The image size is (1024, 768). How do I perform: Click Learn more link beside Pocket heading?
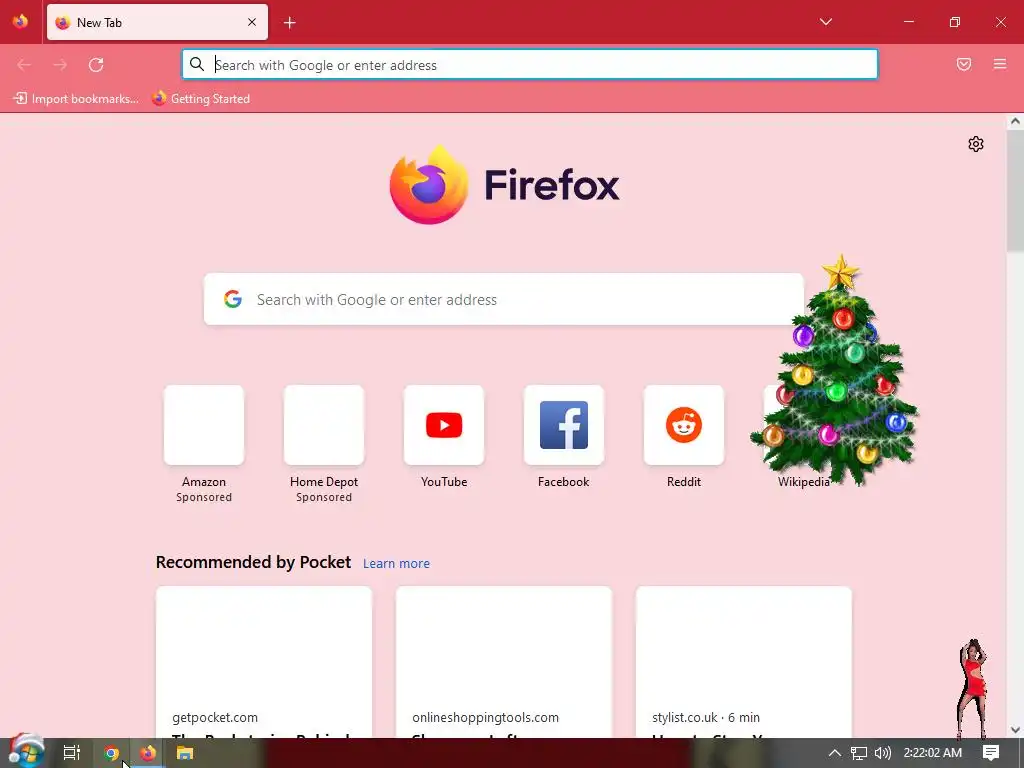[396, 564]
